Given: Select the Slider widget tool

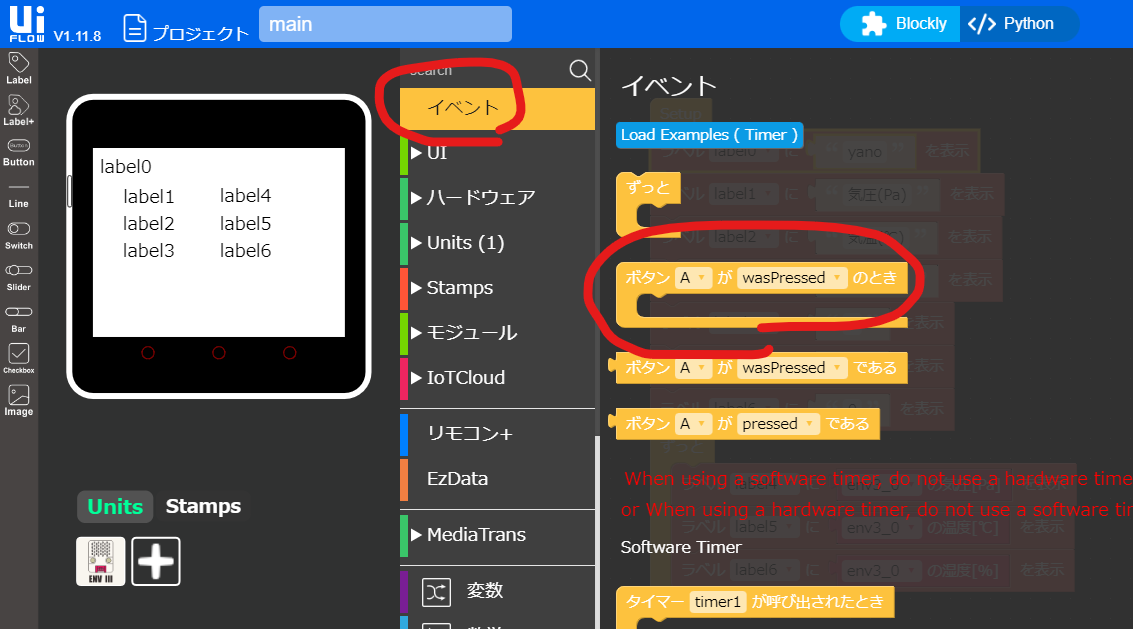Looking at the screenshot, I should pyautogui.click(x=18, y=275).
